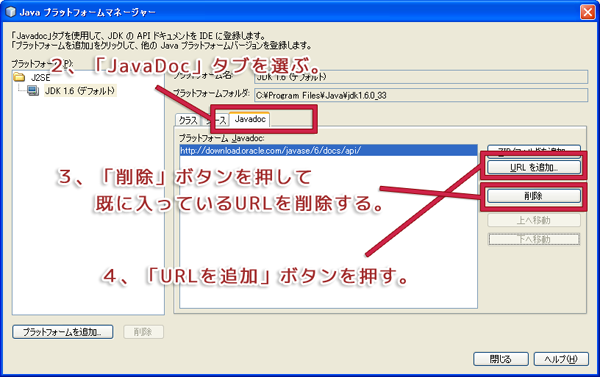Select the J2SE tree node label
This screenshot has width=600, height=377.
click(x=41, y=78)
